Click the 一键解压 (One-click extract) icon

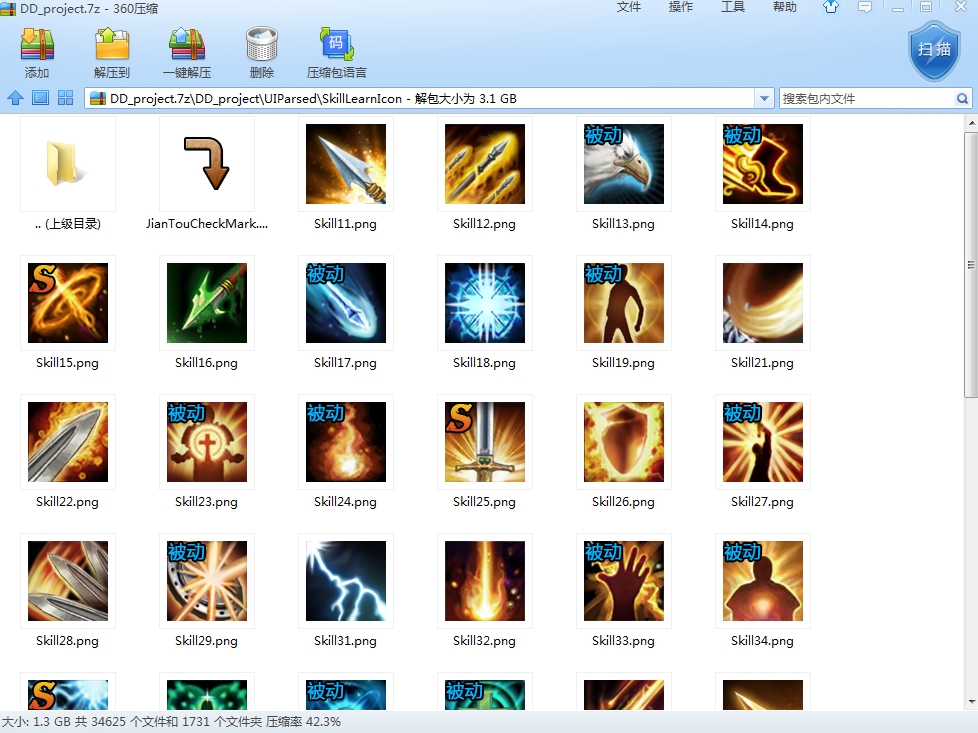tap(187, 46)
